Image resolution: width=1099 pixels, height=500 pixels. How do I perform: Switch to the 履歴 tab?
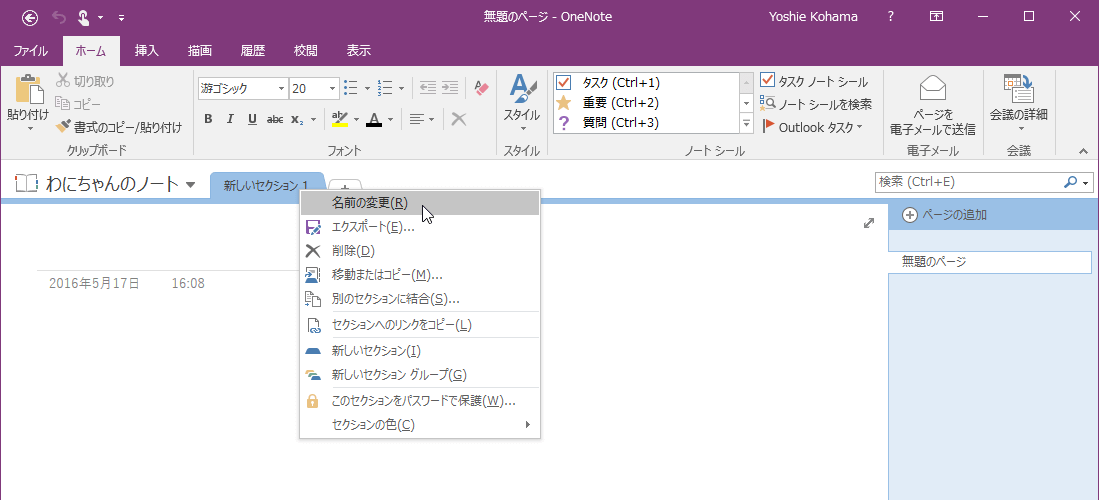click(252, 50)
